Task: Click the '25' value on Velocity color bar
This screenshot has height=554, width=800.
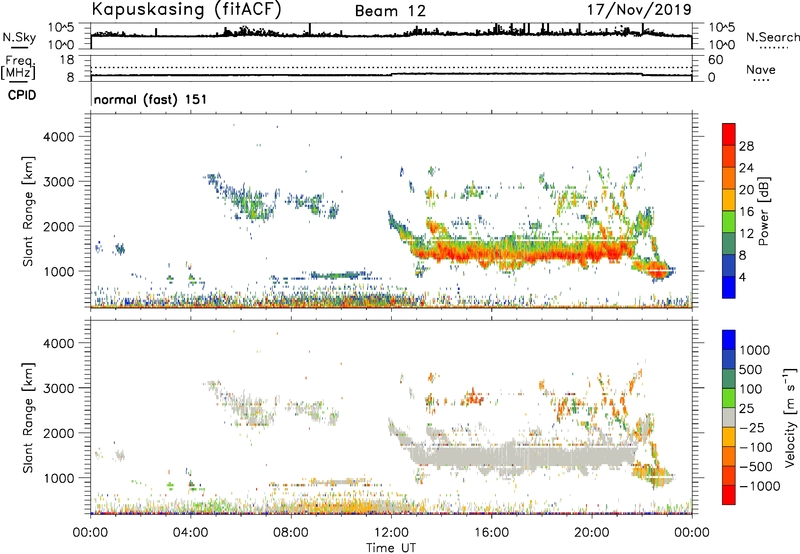Action: pos(746,409)
